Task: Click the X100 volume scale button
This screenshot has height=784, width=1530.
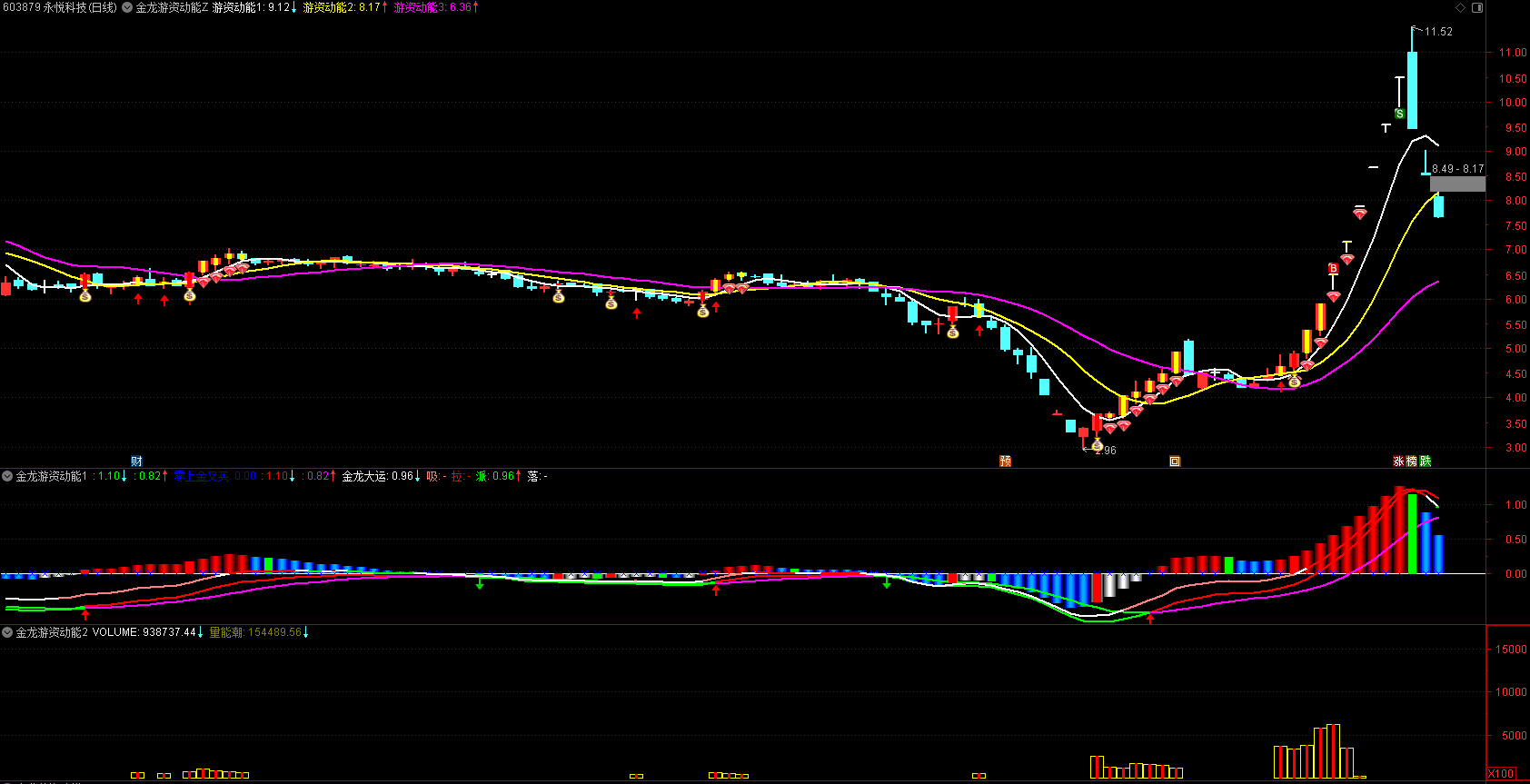Action: pos(1502,774)
